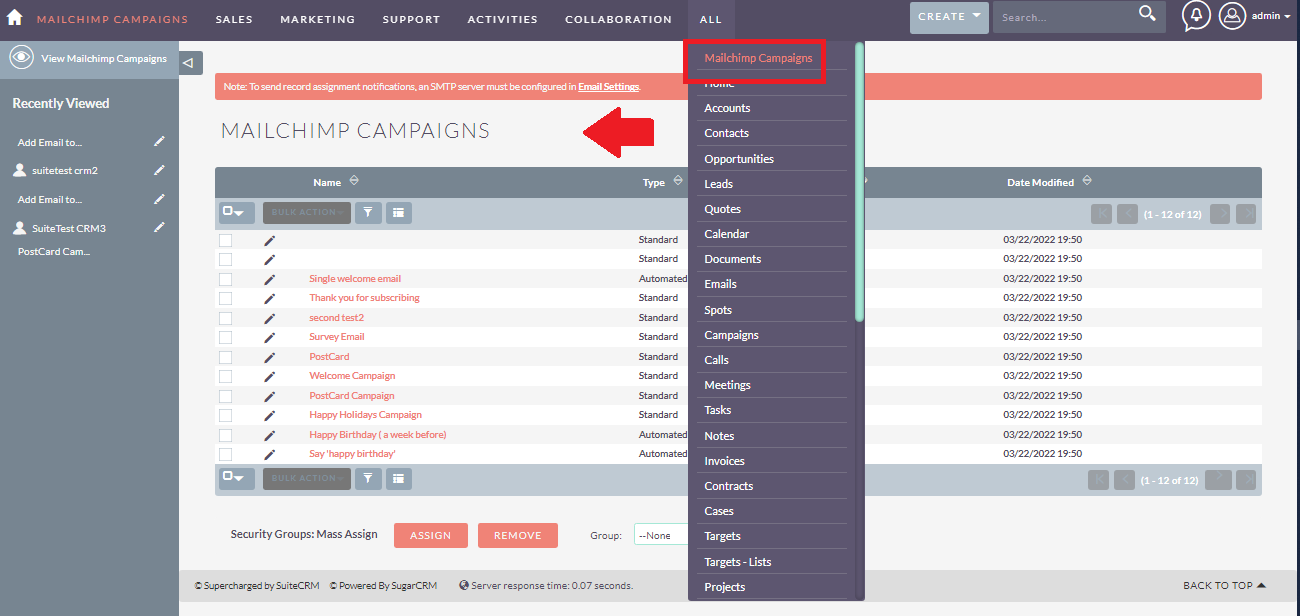
Task: Tick checkbox for Thank you for subscribing
Action: (225, 298)
